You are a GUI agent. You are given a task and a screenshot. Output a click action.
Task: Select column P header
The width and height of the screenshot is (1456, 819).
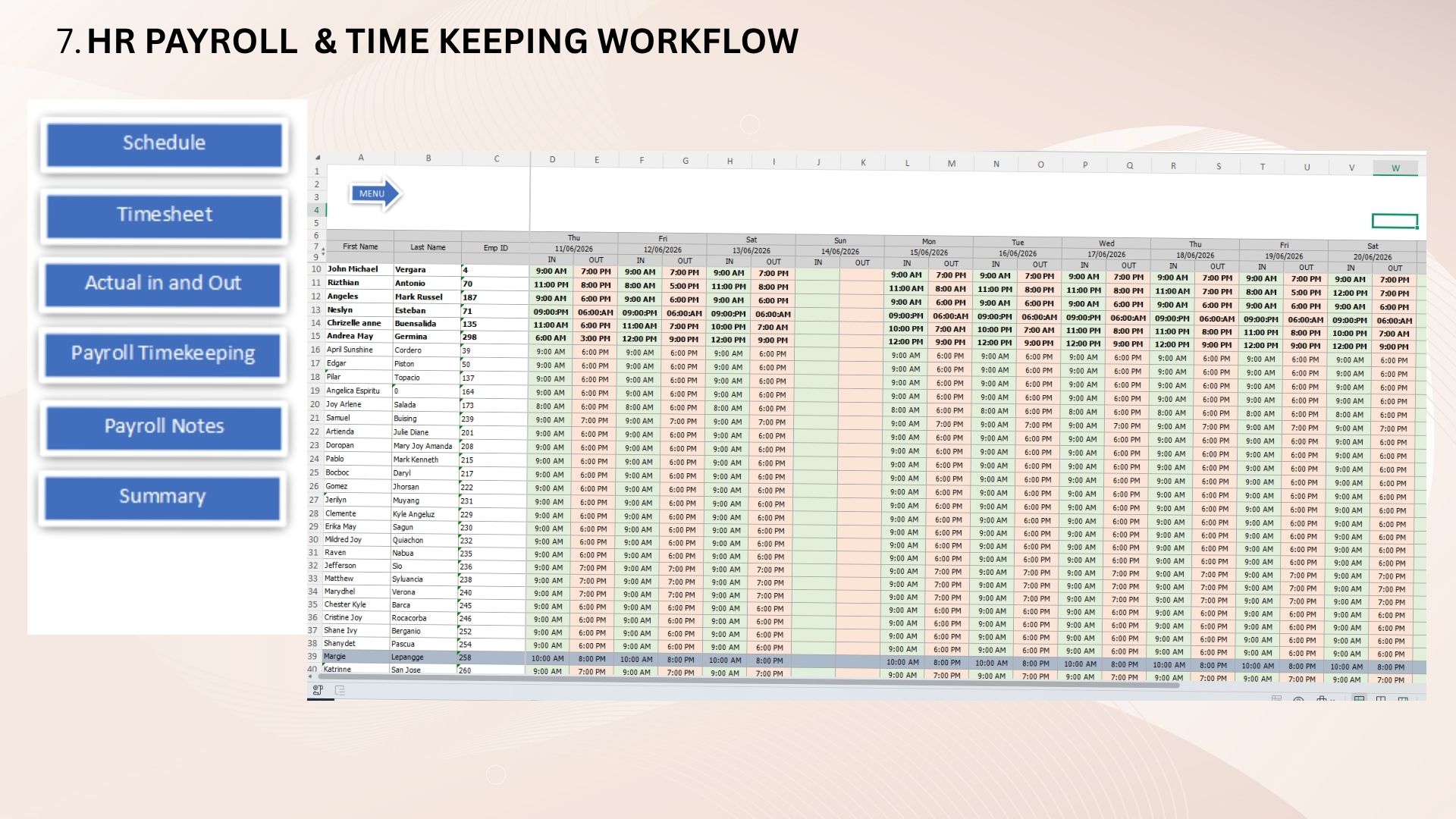pos(1085,165)
